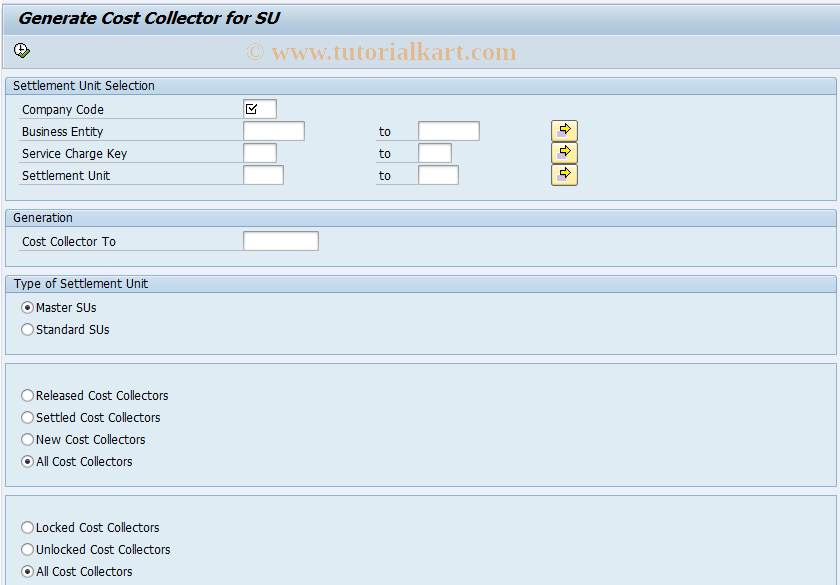Open multiple selection for Business Entity
This screenshot has height=585, width=840.
[x=564, y=130]
